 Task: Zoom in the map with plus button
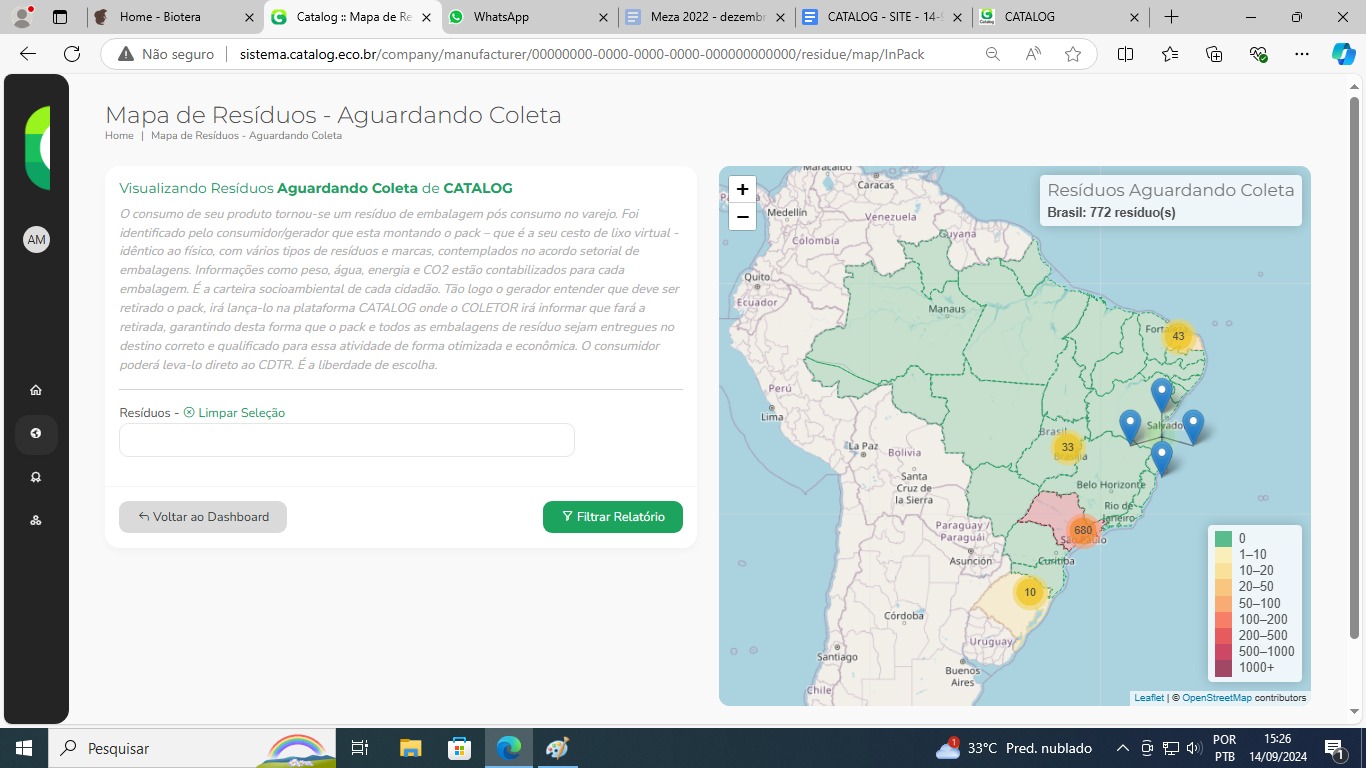(742, 190)
